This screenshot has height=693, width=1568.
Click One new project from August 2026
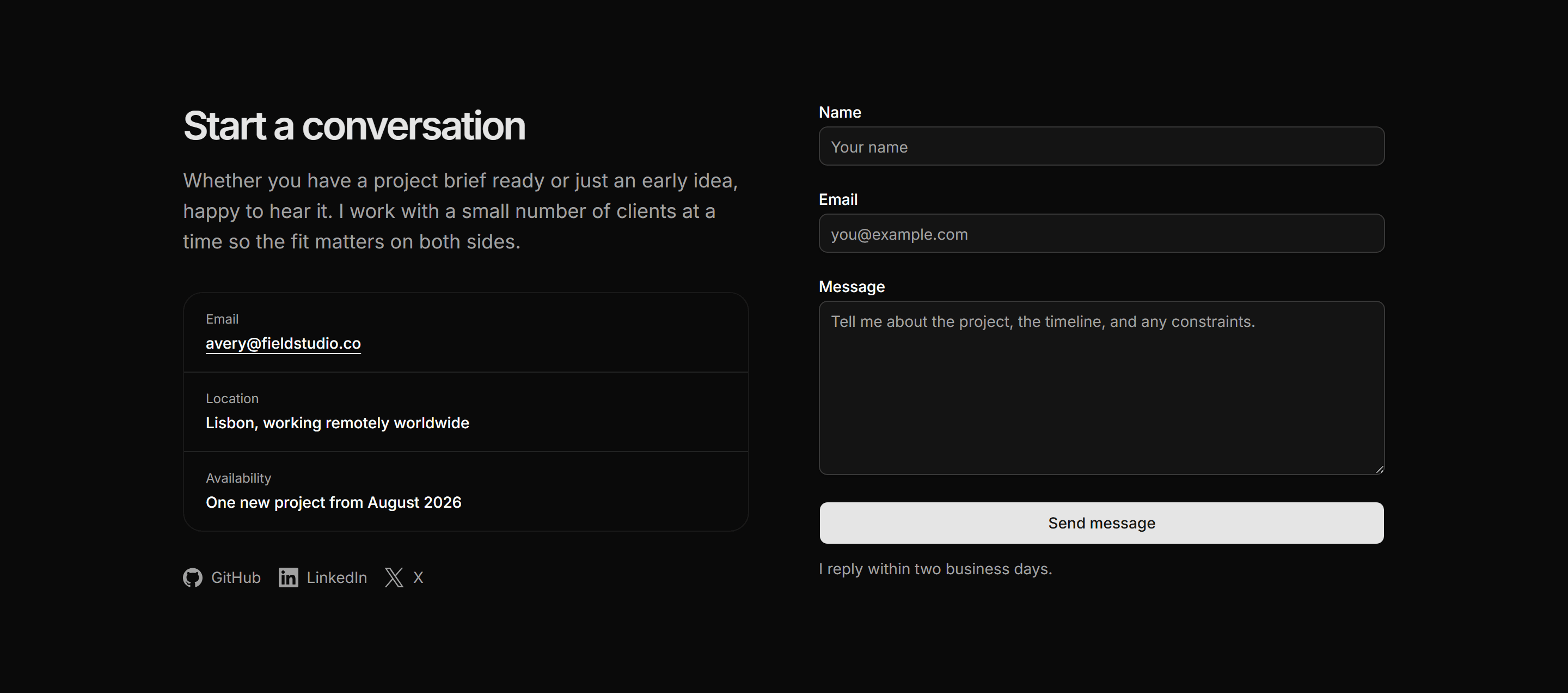point(334,502)
